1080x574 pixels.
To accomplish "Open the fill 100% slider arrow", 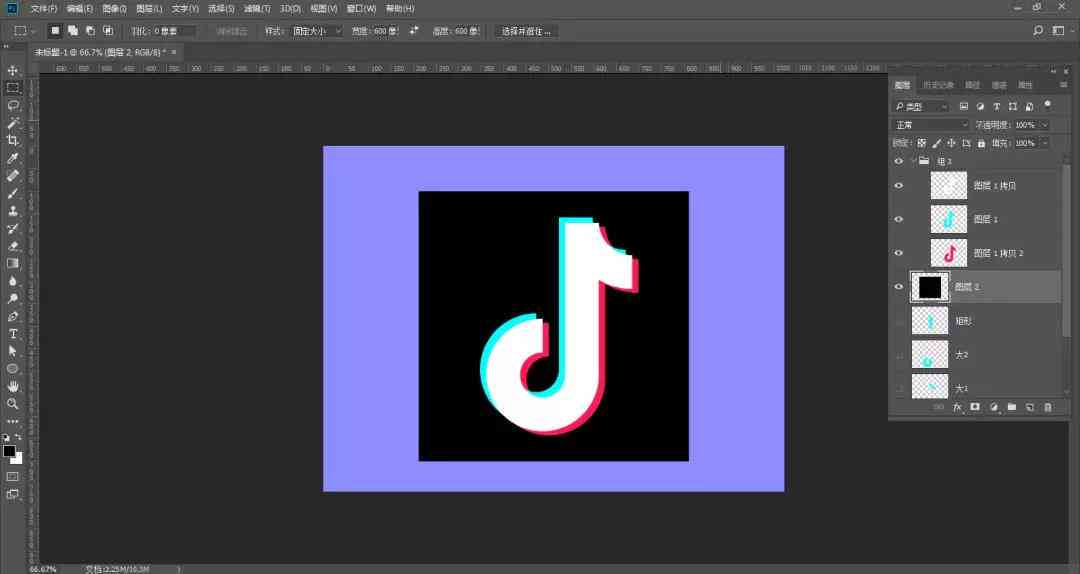I will click(1044, 143).
